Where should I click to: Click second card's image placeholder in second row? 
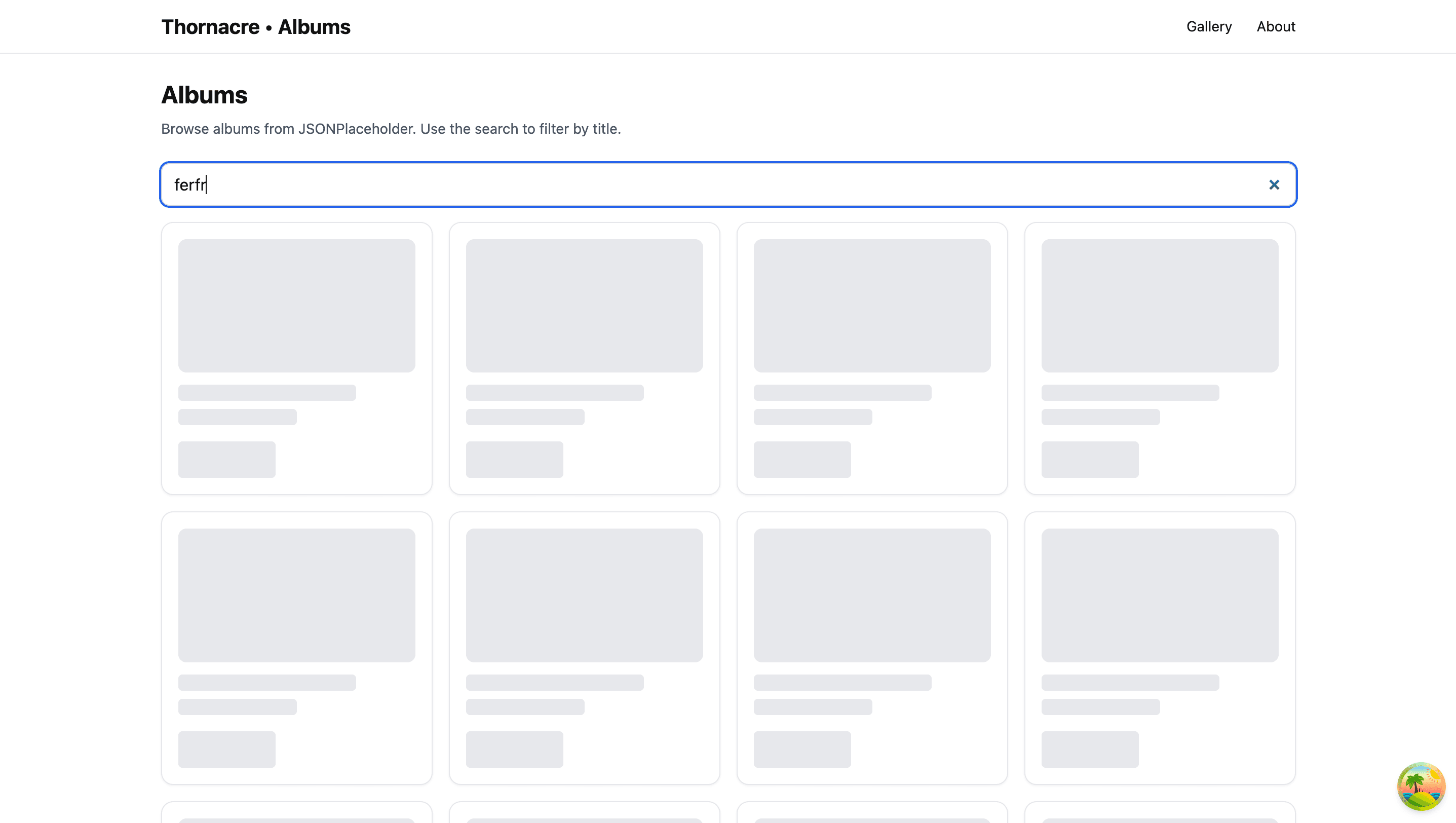click(x=584, y=594)
